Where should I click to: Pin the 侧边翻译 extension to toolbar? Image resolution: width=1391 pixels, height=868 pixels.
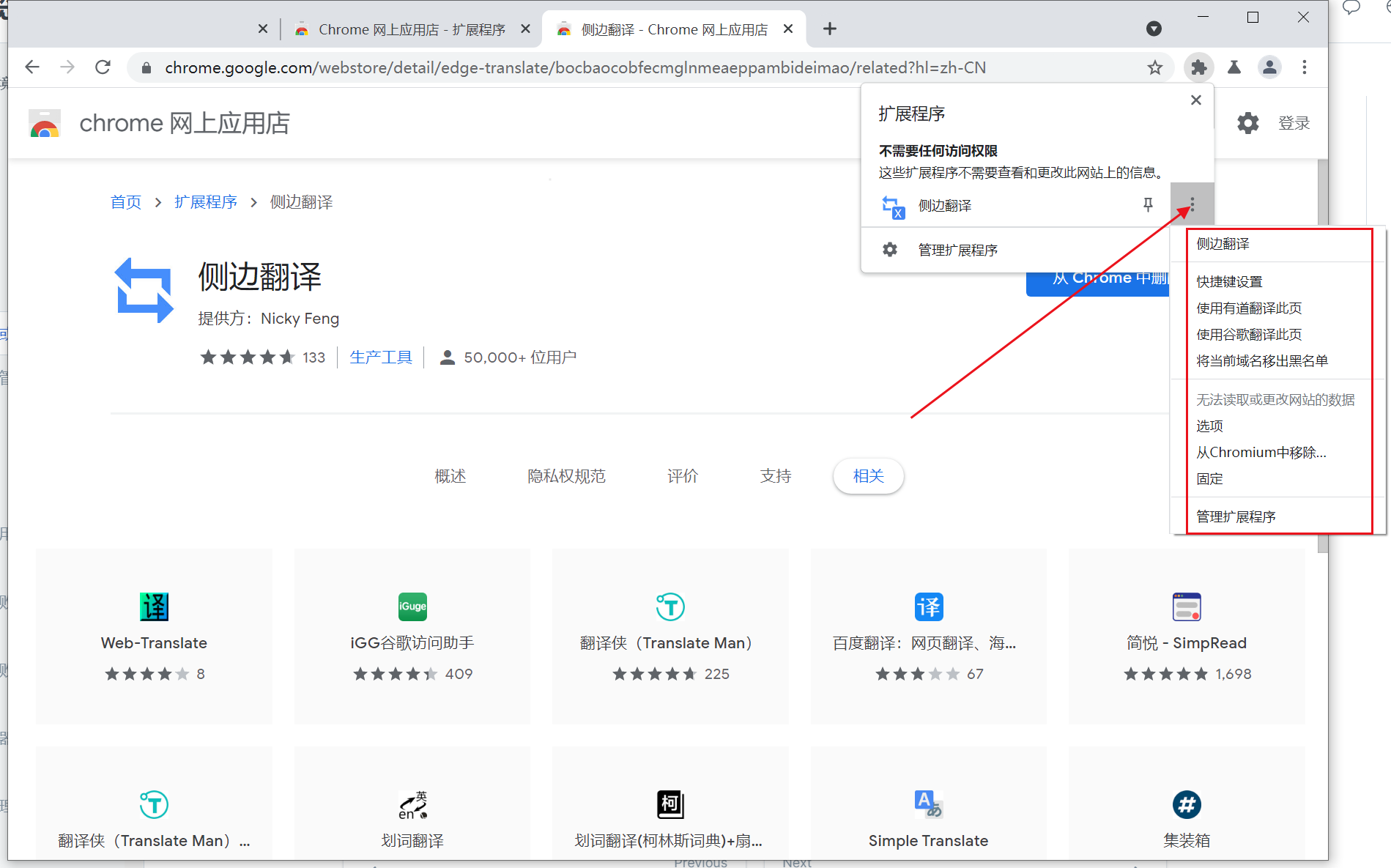(1148, 205)
